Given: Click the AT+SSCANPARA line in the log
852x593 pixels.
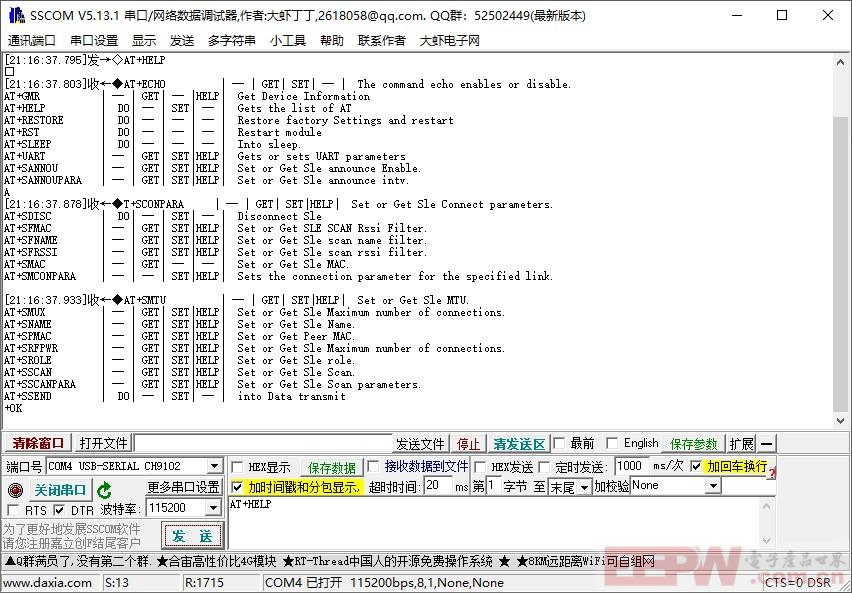Looking at the screenshot, I should coord(212,384).
